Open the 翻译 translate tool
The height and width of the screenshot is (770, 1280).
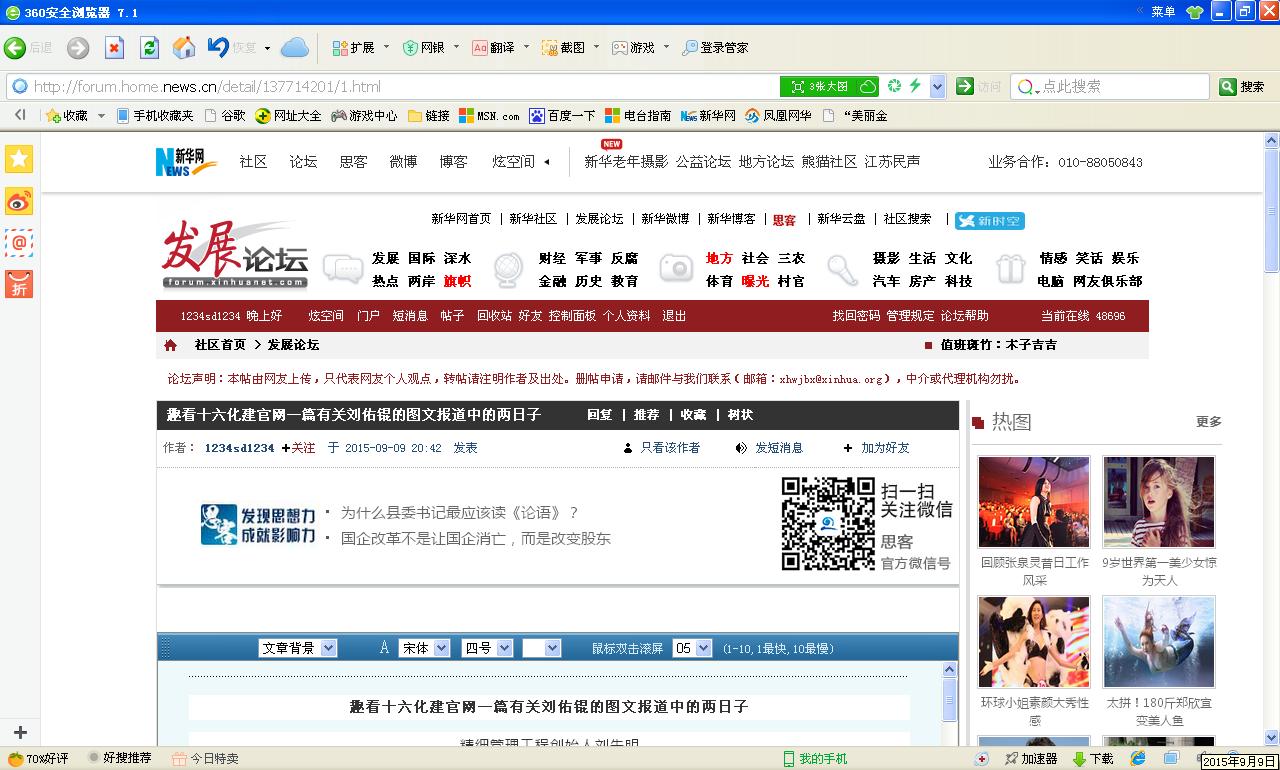pos(493,47)
